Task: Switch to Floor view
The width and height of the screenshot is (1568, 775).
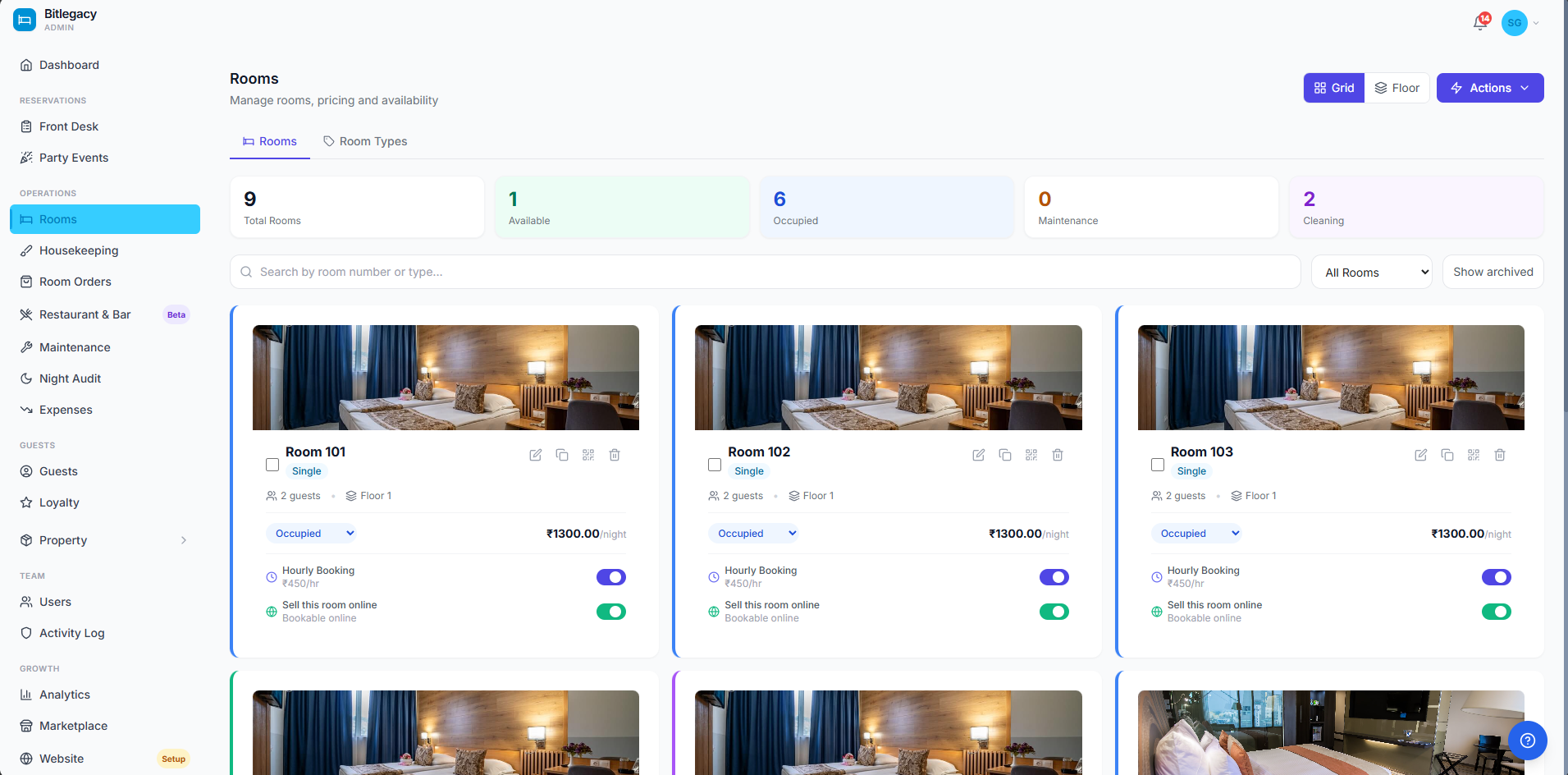Action: 1397,88
